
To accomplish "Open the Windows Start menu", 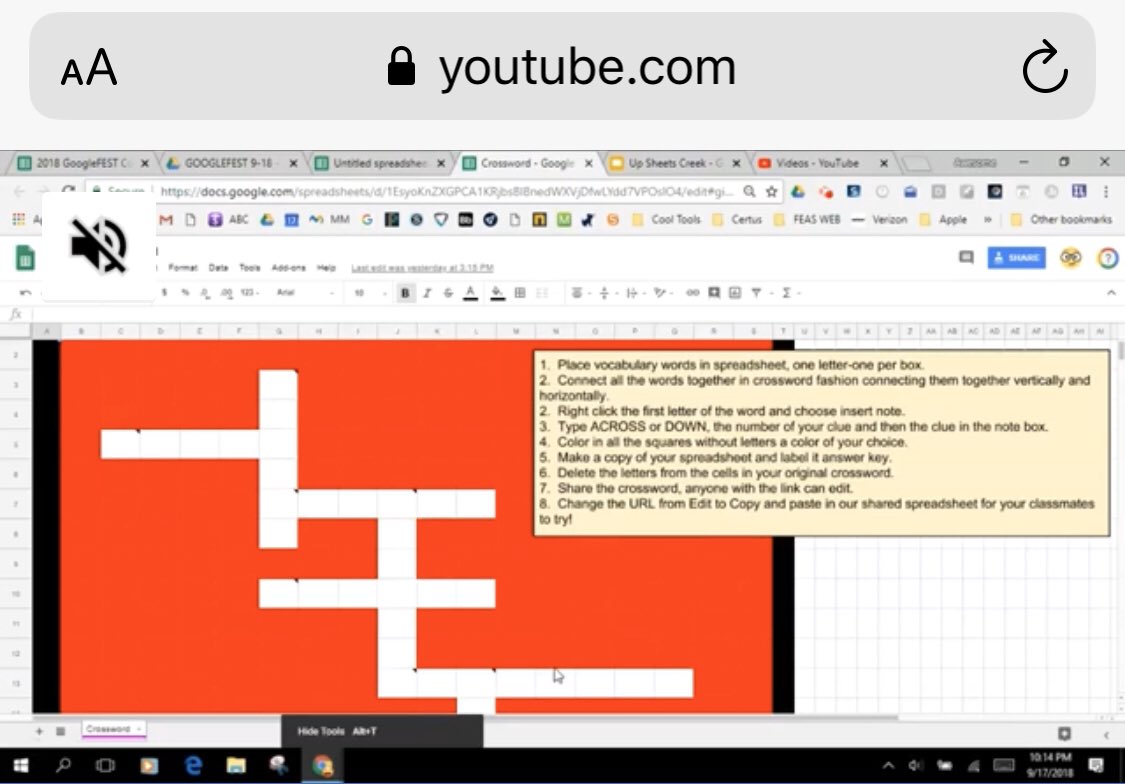I will pos(21,766).
